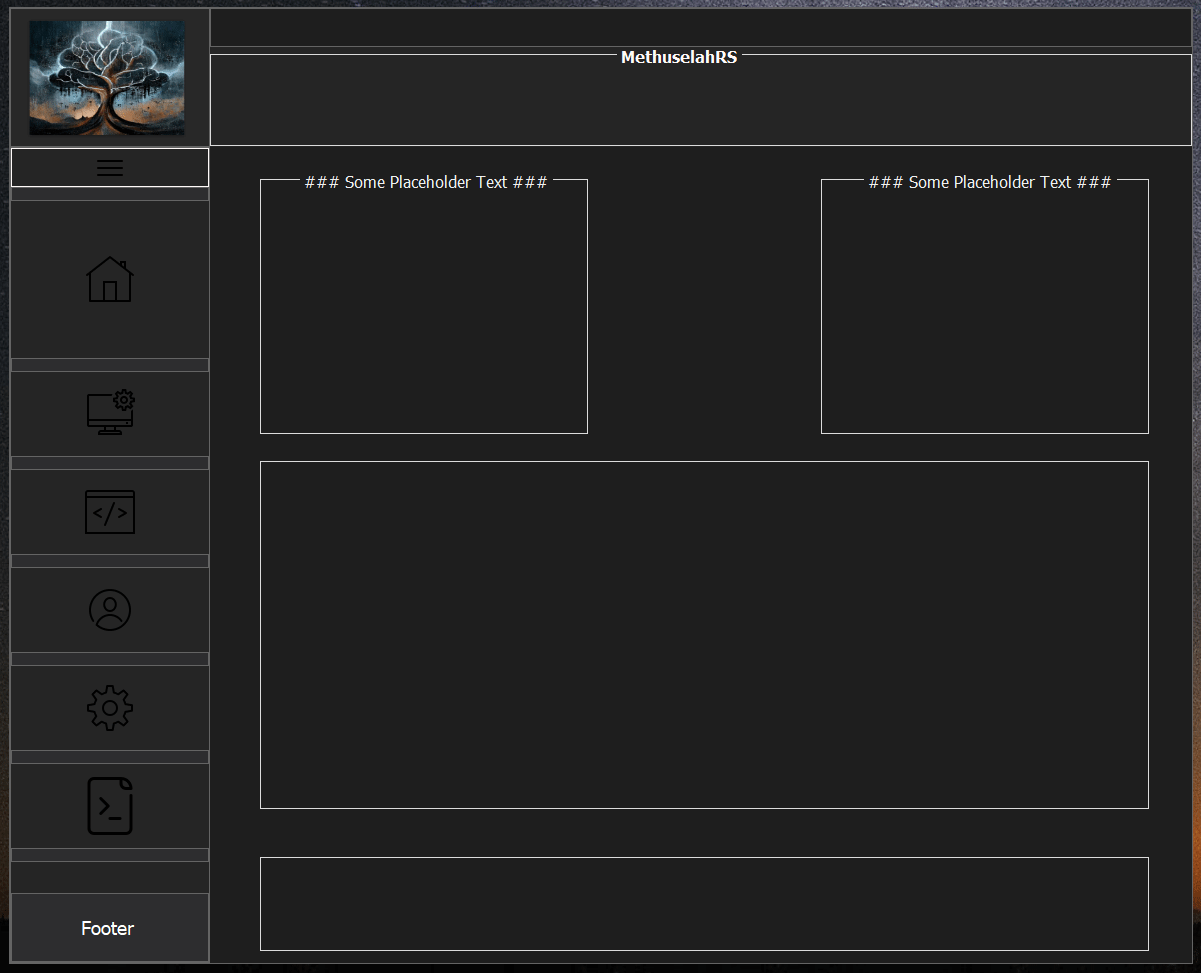
Task: Launch the terminal script icon
Action: click(x=110, y=806)
